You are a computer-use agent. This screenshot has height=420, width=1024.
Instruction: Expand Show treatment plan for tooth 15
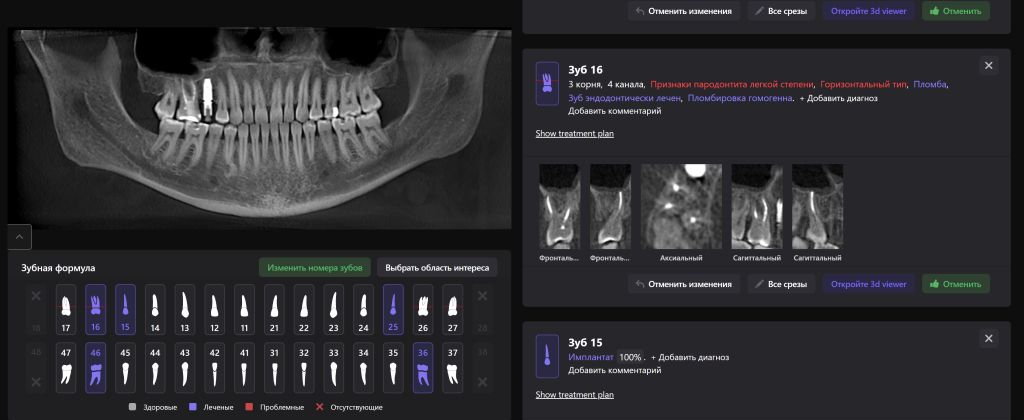[x=574, y=394]
